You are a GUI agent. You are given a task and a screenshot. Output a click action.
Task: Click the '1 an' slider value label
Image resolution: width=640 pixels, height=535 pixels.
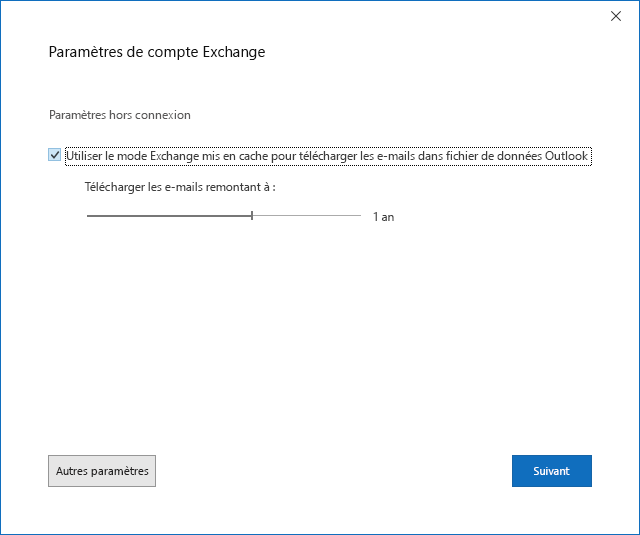383,216
